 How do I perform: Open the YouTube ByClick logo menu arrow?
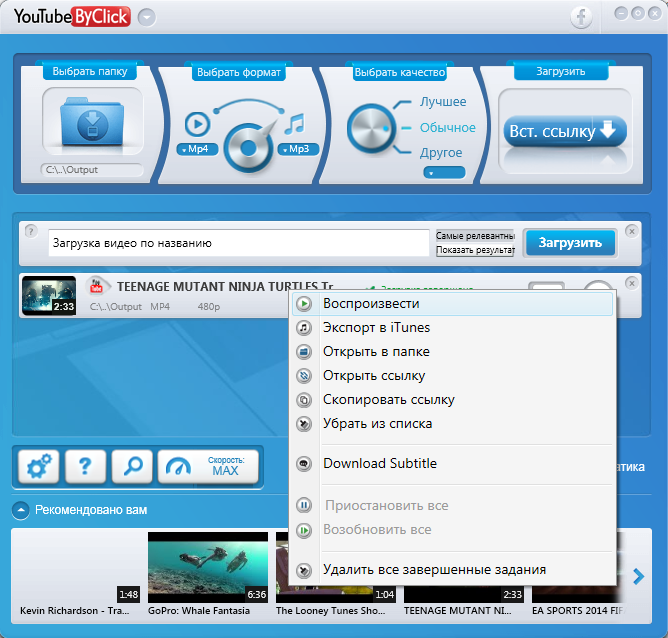[147, 18]
